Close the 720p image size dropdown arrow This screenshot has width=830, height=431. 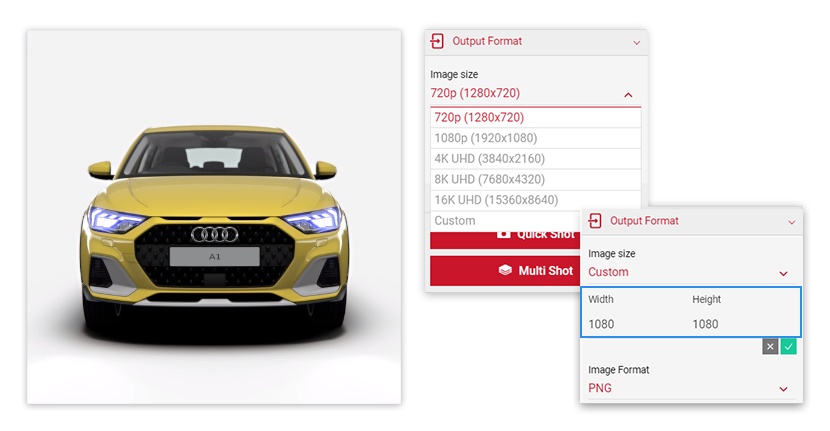pos(628,95)
